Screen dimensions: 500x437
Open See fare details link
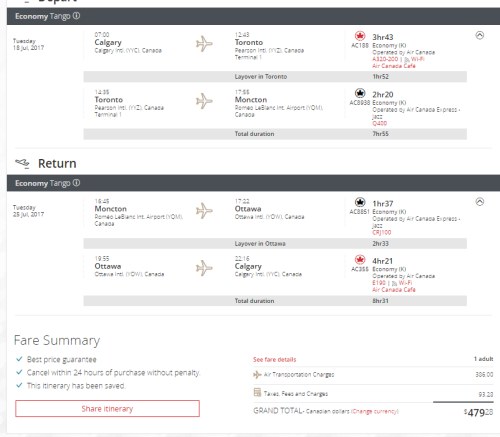click(274, 359)
